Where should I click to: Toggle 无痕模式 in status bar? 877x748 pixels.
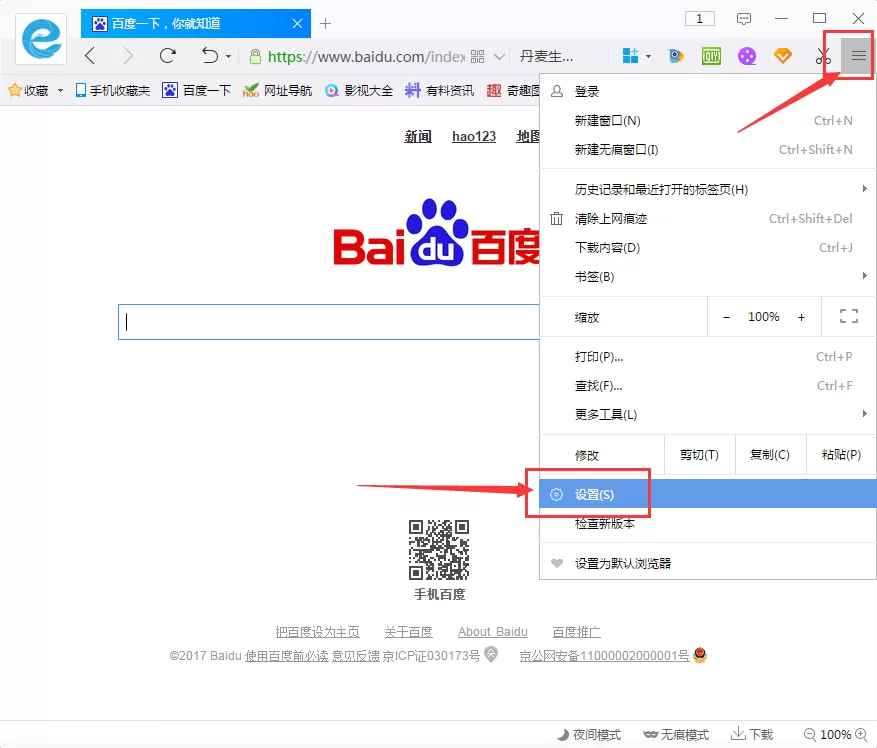[676, 734]
